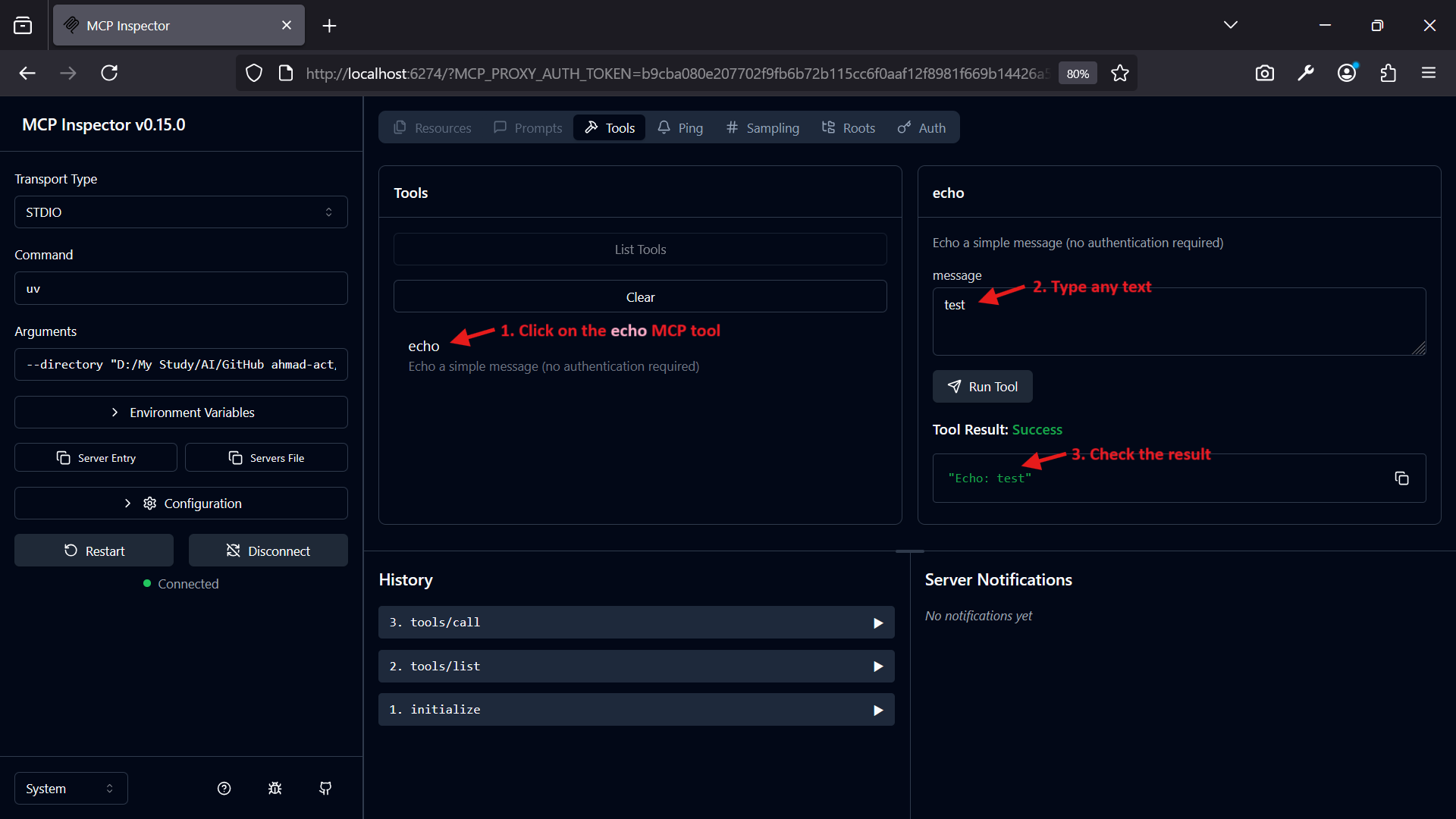Restart the MCP server connection
The image size is (1456, 819).
pos(94,551)
